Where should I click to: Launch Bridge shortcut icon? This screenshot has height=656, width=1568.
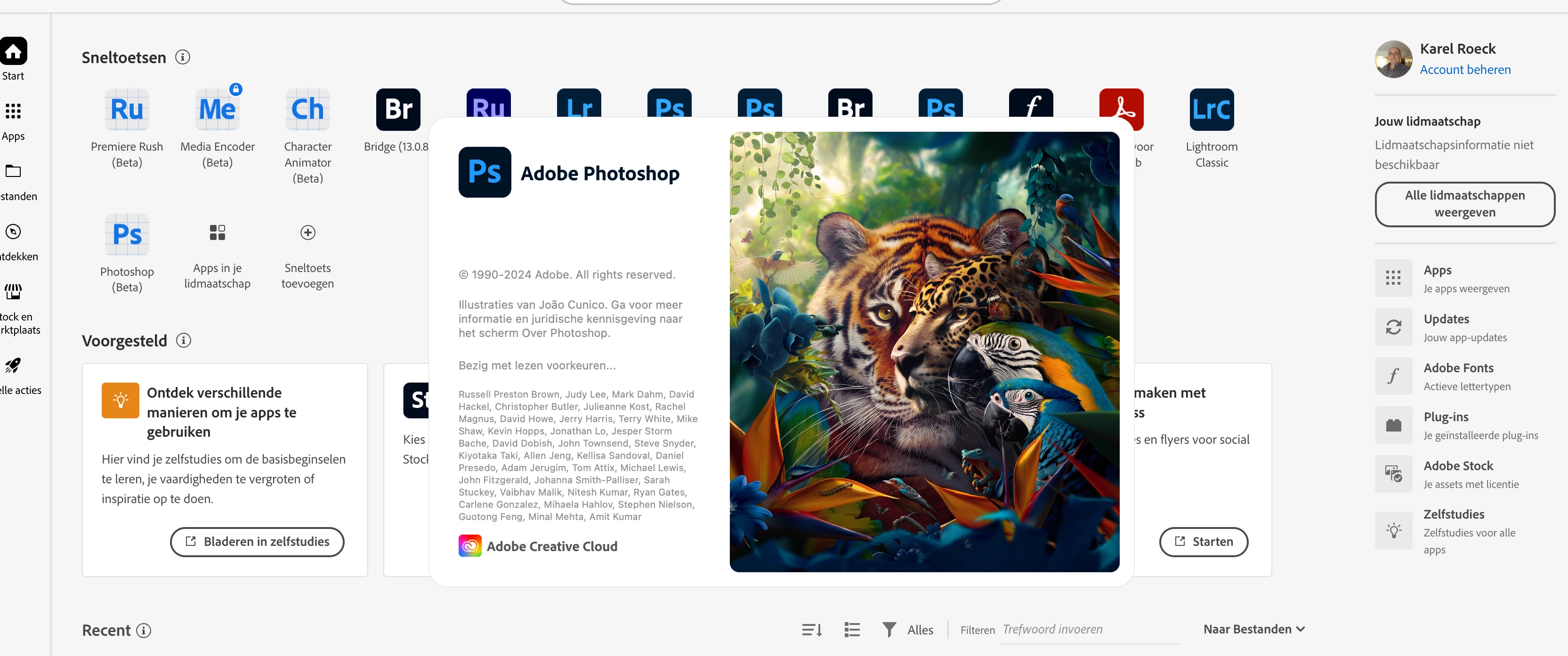click(398, 110)
